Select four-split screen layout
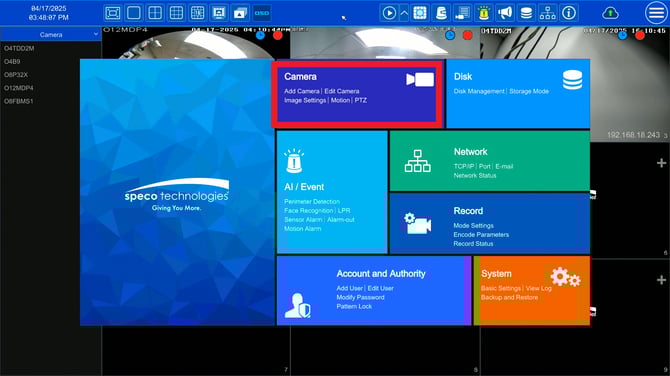670x376 pixels. 155,13
